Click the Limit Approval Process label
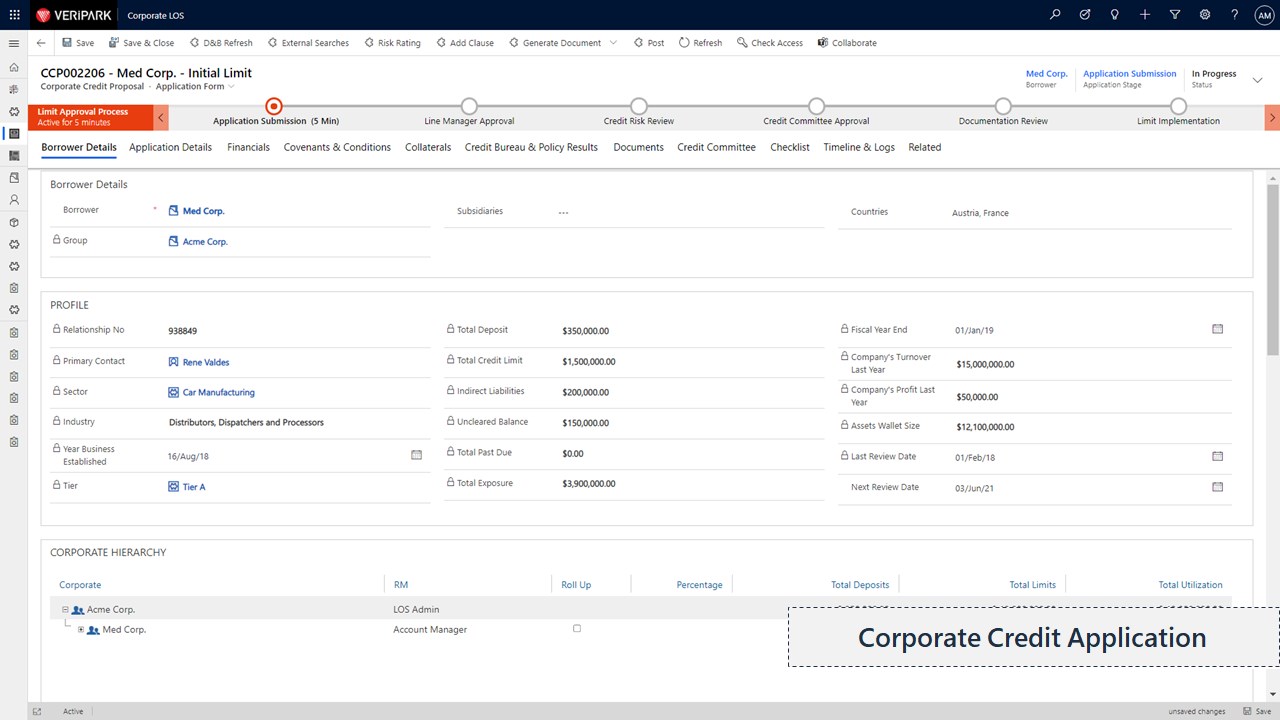This screenshot has width=1280, height=720. click(83, 112)
